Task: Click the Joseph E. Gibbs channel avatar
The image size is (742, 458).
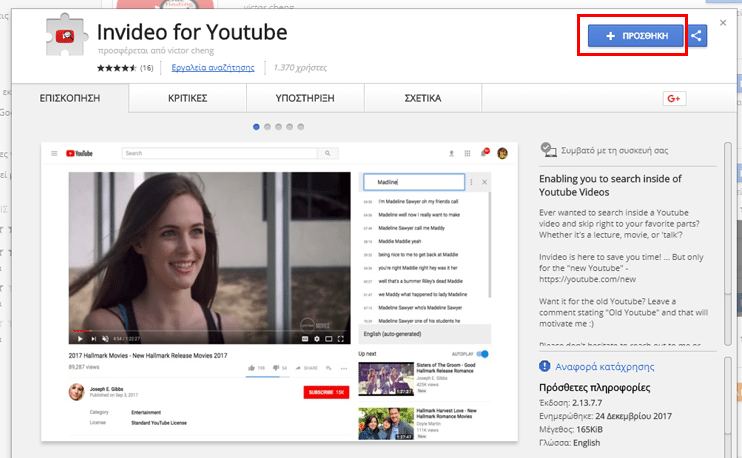Action: pyautogui.click(x=76, y=392)
